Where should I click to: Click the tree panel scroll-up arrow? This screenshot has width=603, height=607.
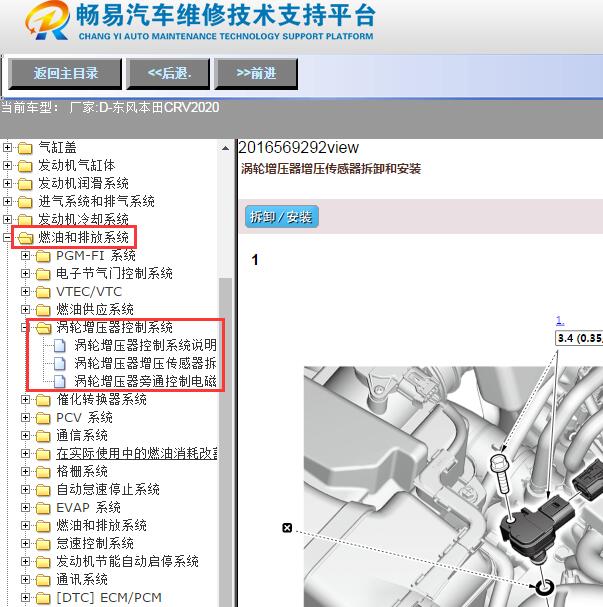(x=225, y=148)
